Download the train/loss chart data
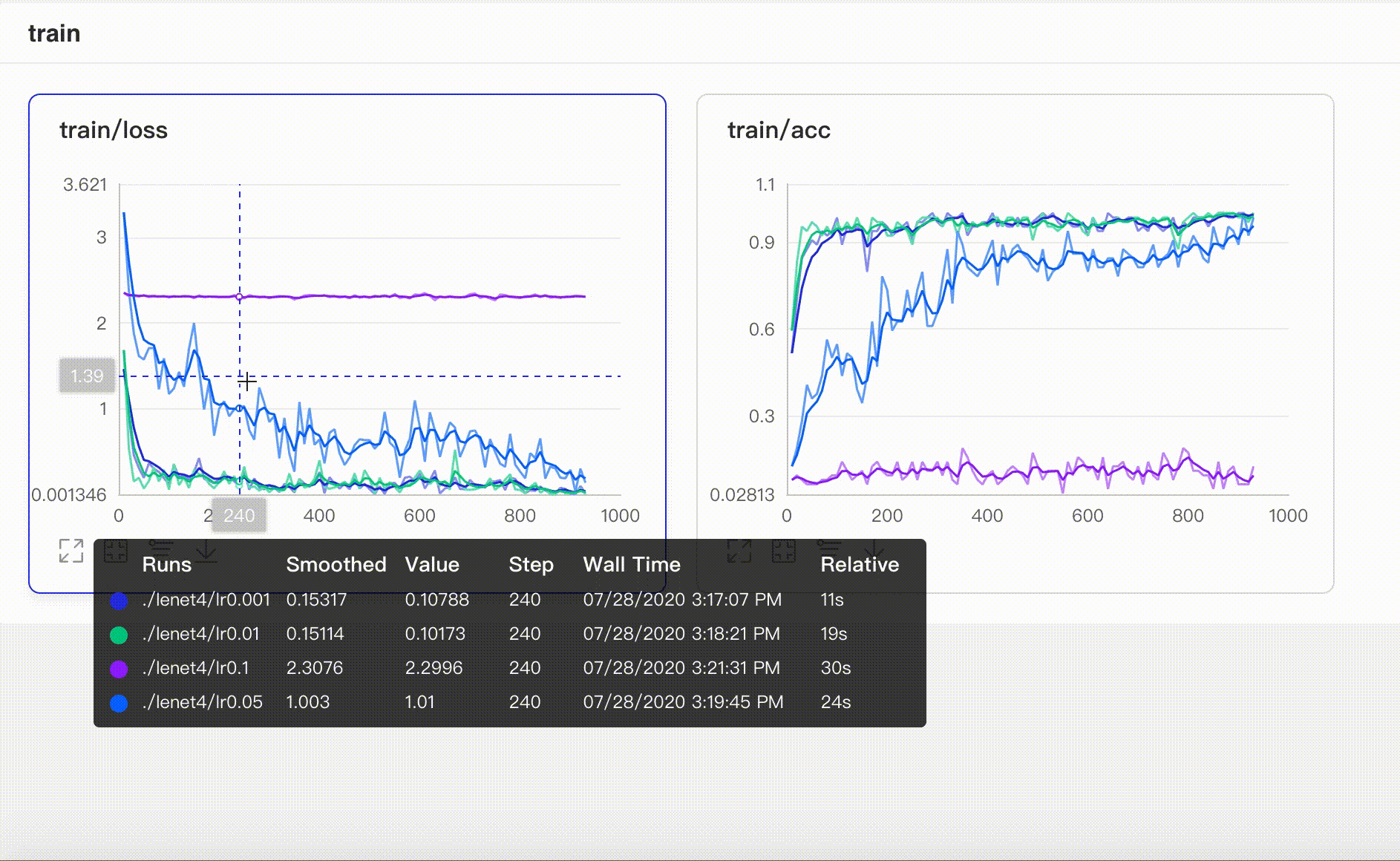 (x=206, y=551)
